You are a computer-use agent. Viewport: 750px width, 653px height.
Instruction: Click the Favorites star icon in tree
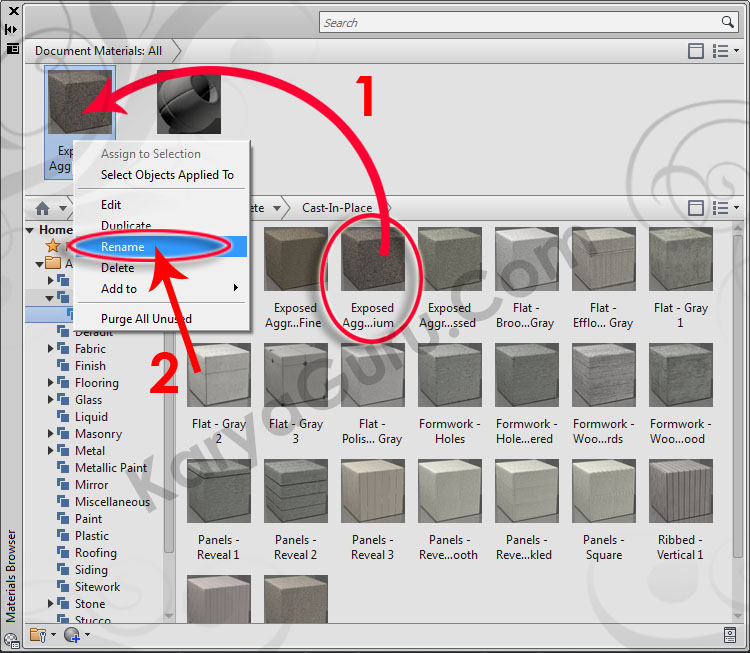click(x=53, y=246)
